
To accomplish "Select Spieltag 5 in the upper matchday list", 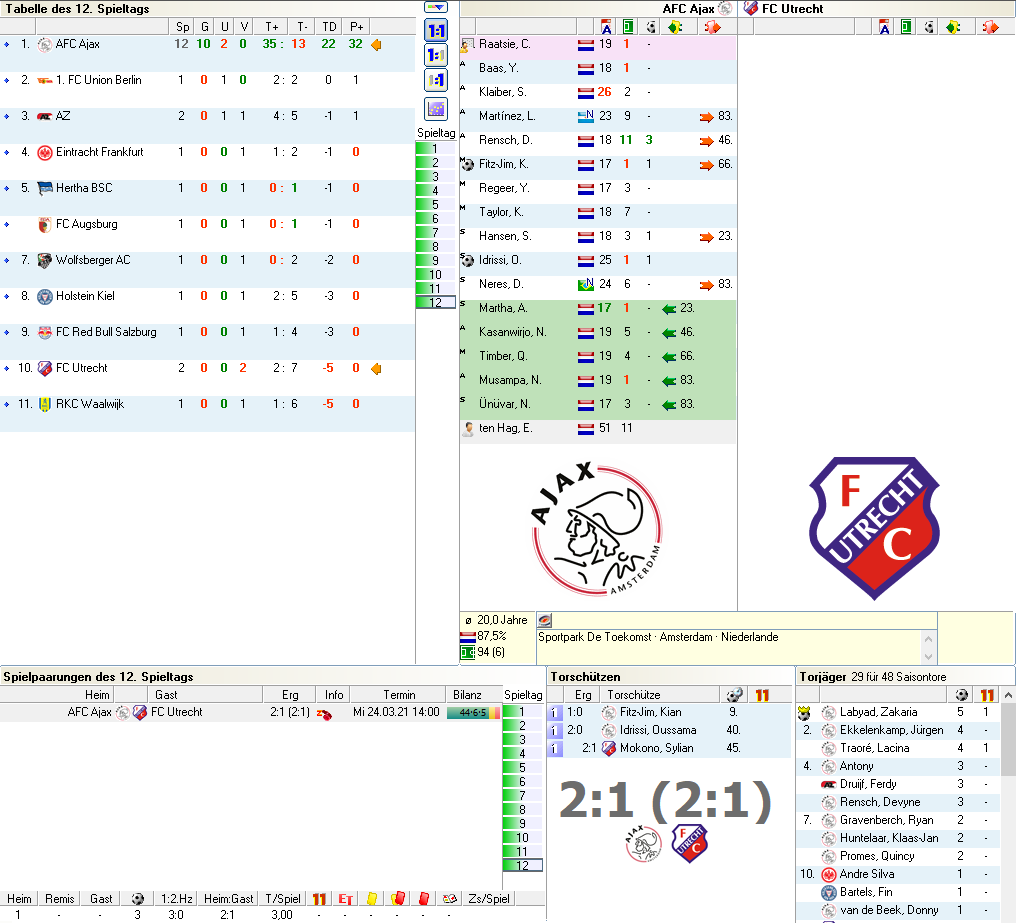I will pyautogui.click(x=435, y=204).
